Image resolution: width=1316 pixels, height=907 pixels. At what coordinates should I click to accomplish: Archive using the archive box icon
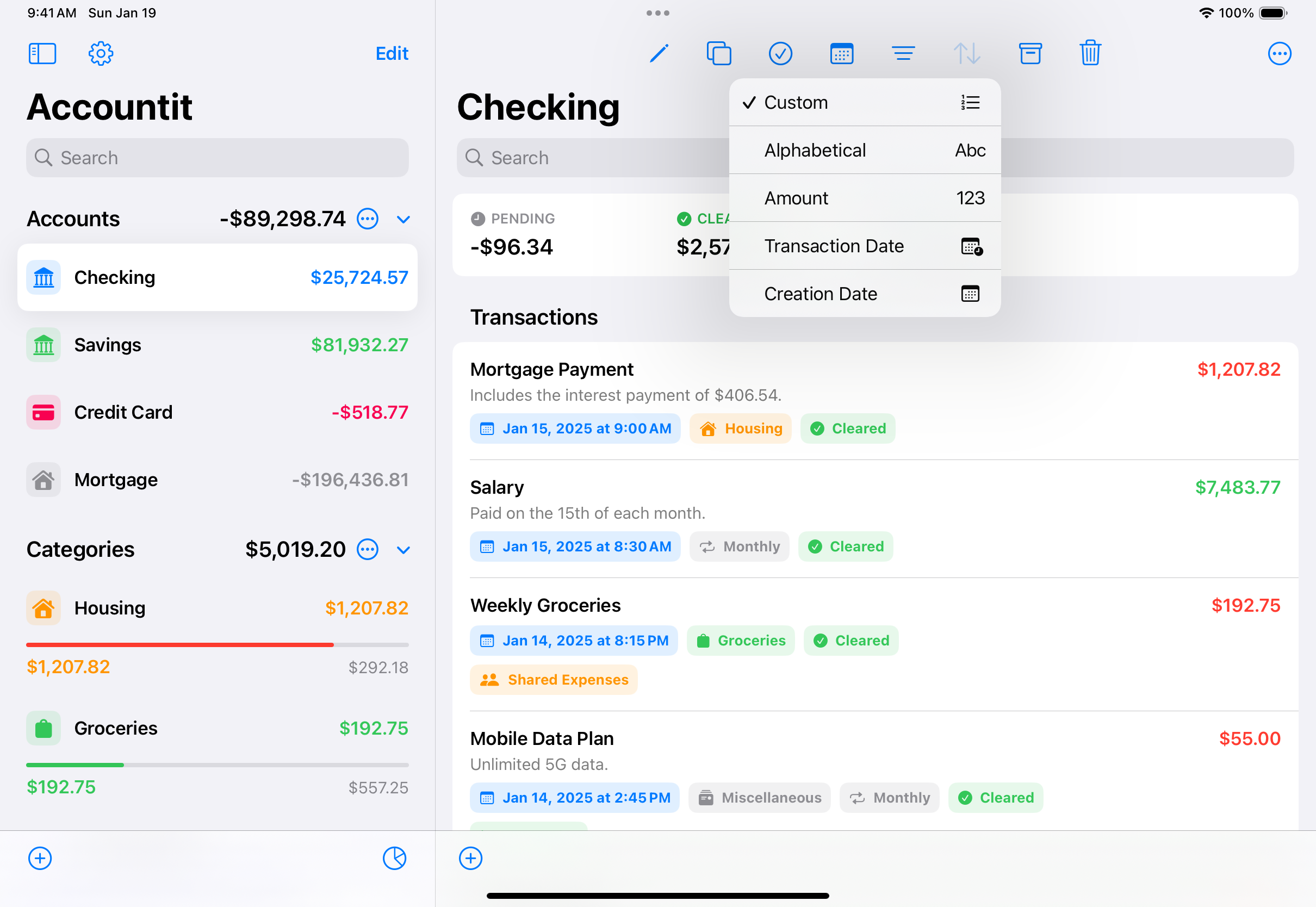click(1030, 53)
